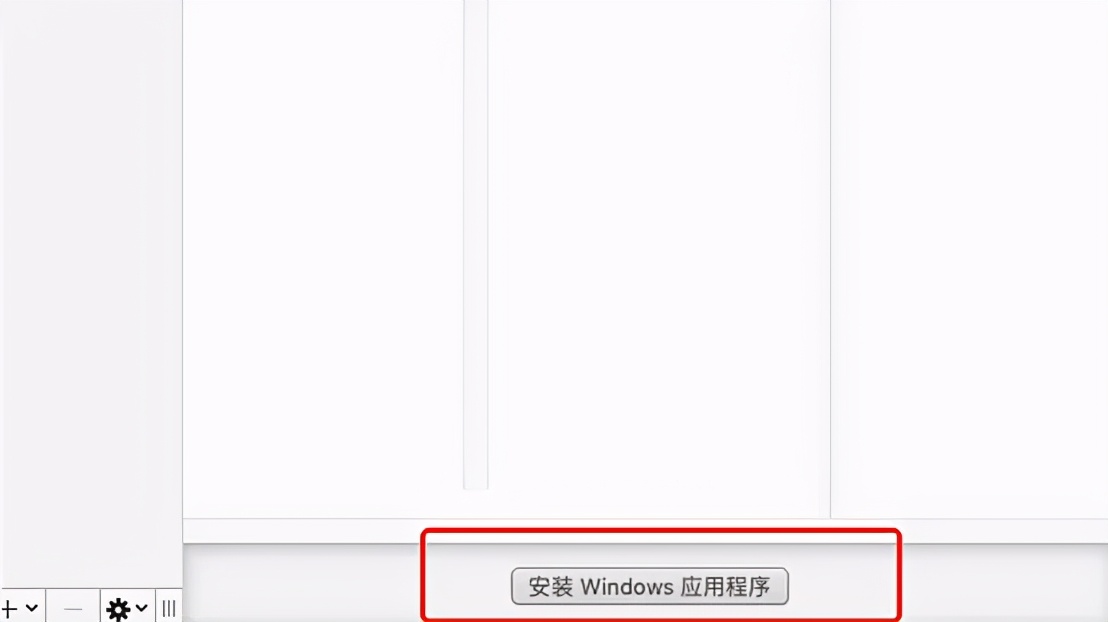Click the vertical scrollbar in the middle column

tap(476, 244)
